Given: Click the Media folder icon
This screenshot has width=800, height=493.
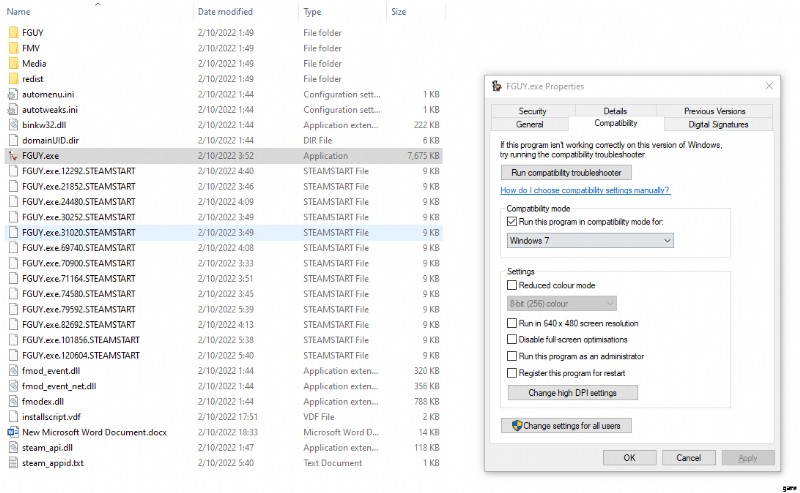Looking at the screenshot, I should (13, 63).
